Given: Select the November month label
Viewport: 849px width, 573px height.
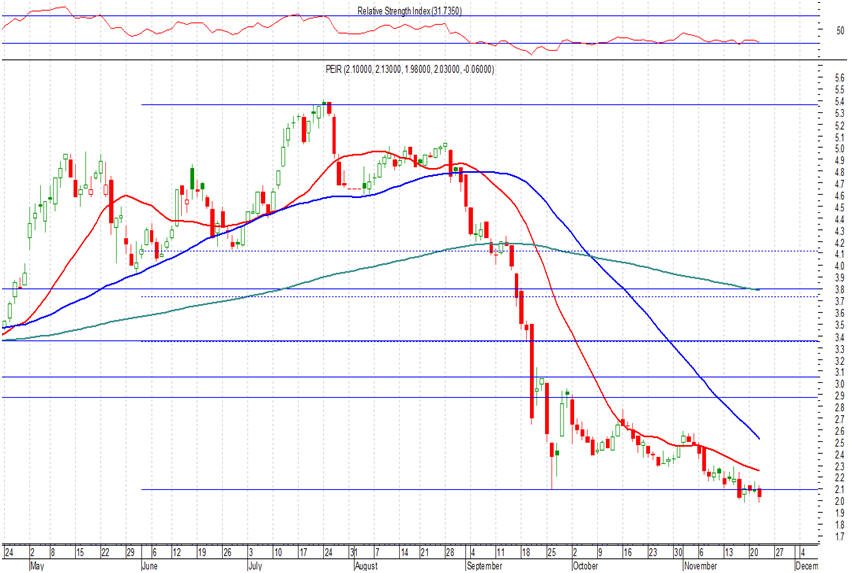Looking at the screenshot, I should click(x=701, y=565).
